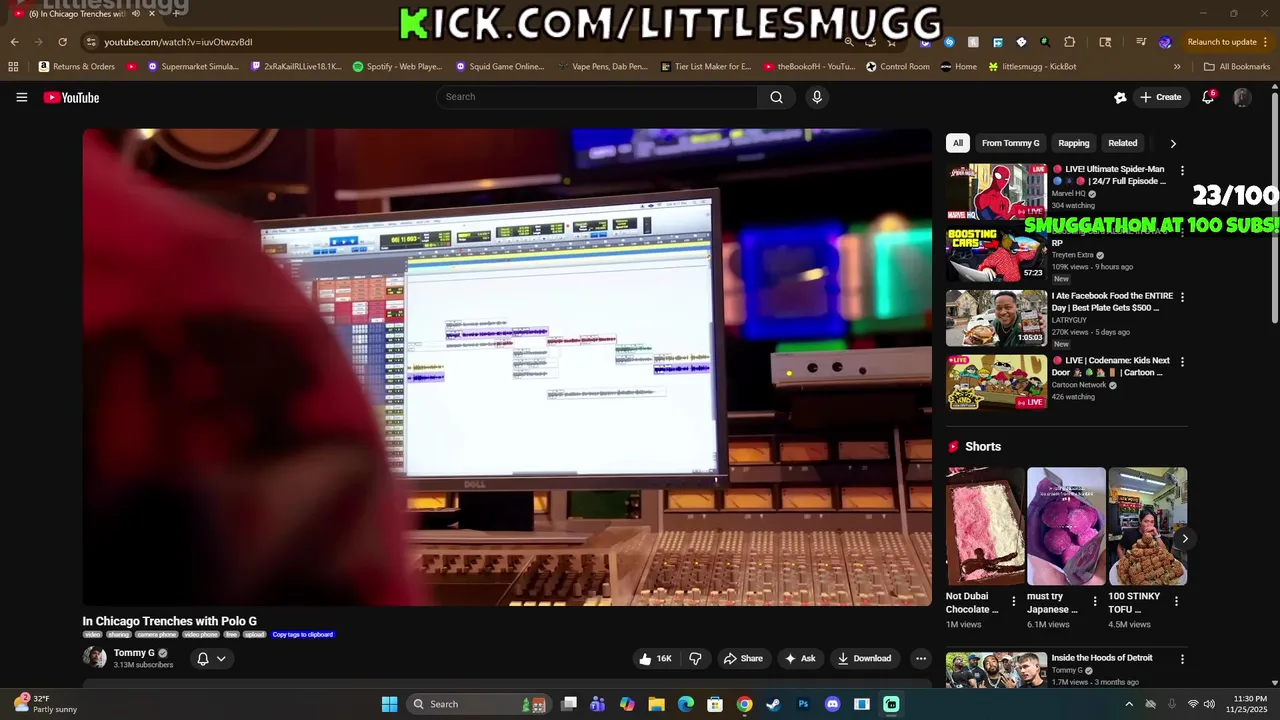This screenshot has width=1280, height=720.
Task: Open the littlesmugg - KickBot bookmark
Action: (x=1032, y=67)
